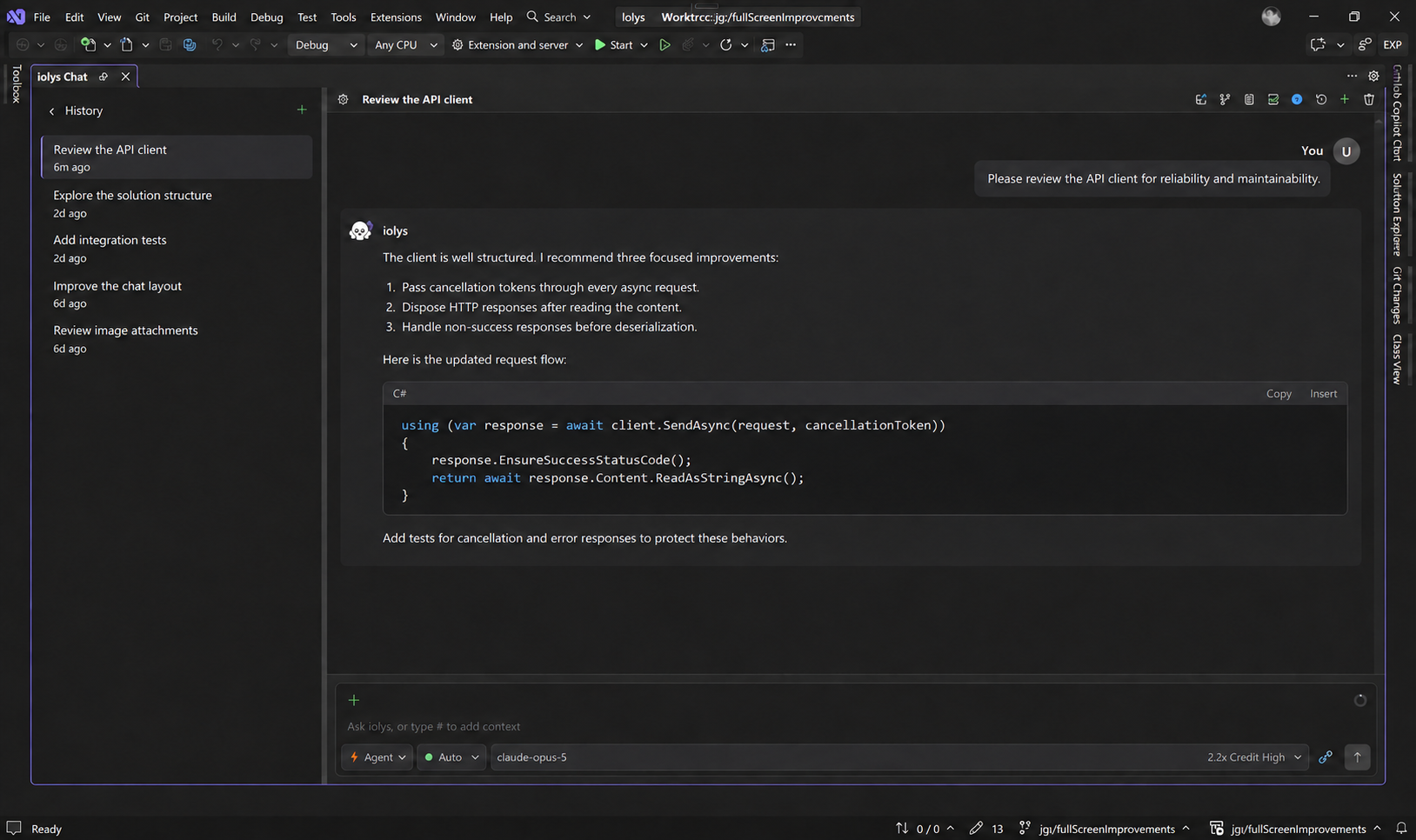The height and width of the screenshot is (840, 1416).
Task: Open the Toolbox side tab
Action: (16, 83)
